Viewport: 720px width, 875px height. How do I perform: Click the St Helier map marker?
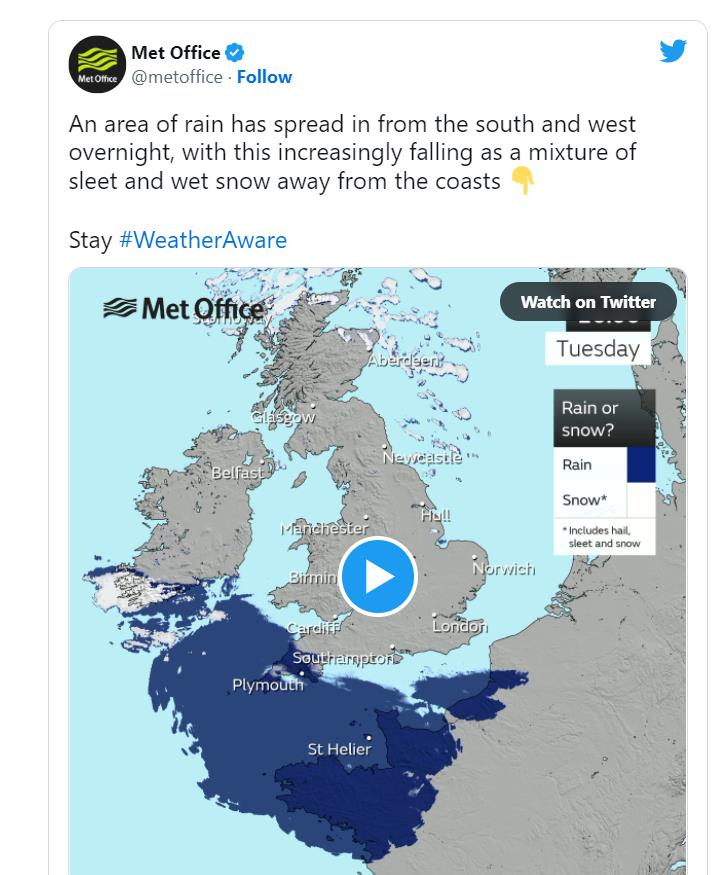(x=368, y=737)
